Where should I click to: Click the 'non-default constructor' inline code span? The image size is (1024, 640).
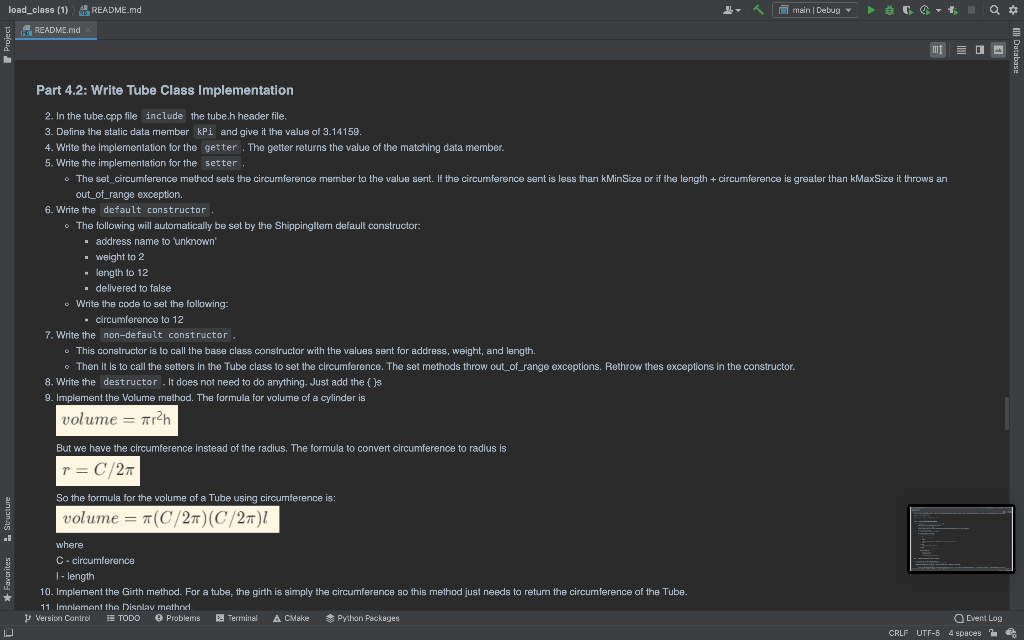point(166,335)
